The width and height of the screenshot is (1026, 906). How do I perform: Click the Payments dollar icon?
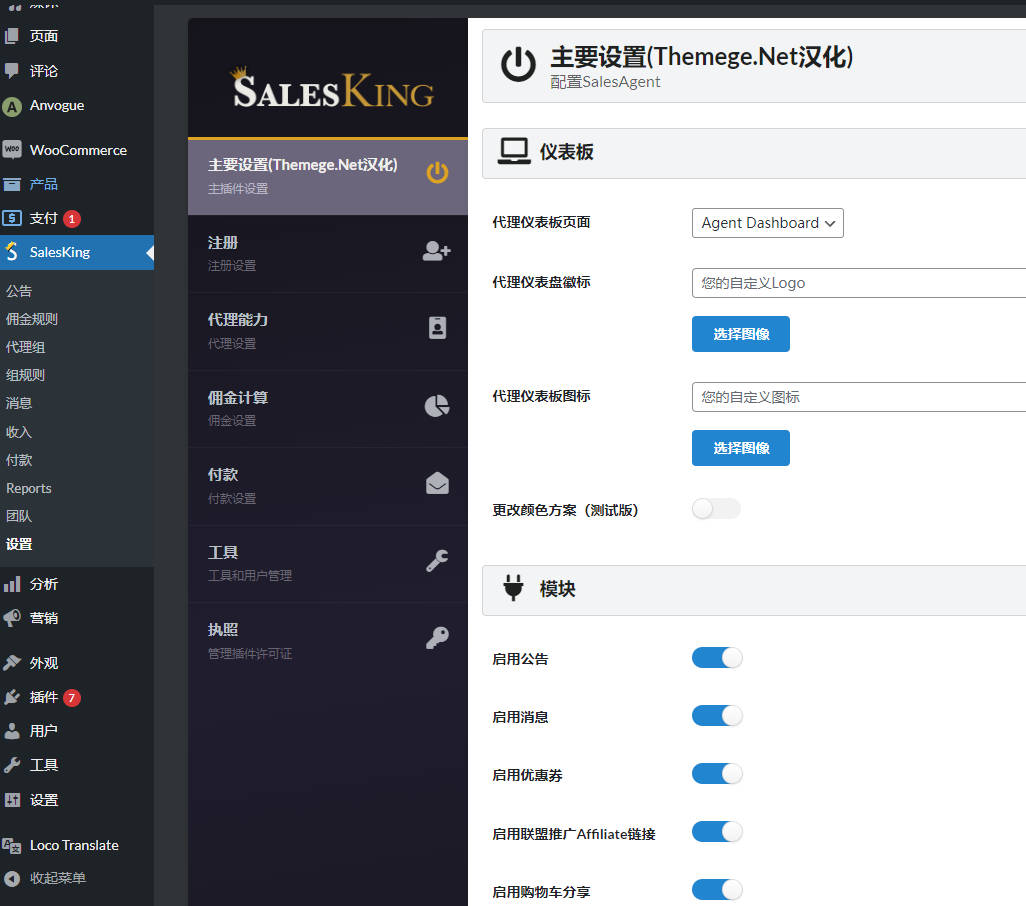pos(12,218)
